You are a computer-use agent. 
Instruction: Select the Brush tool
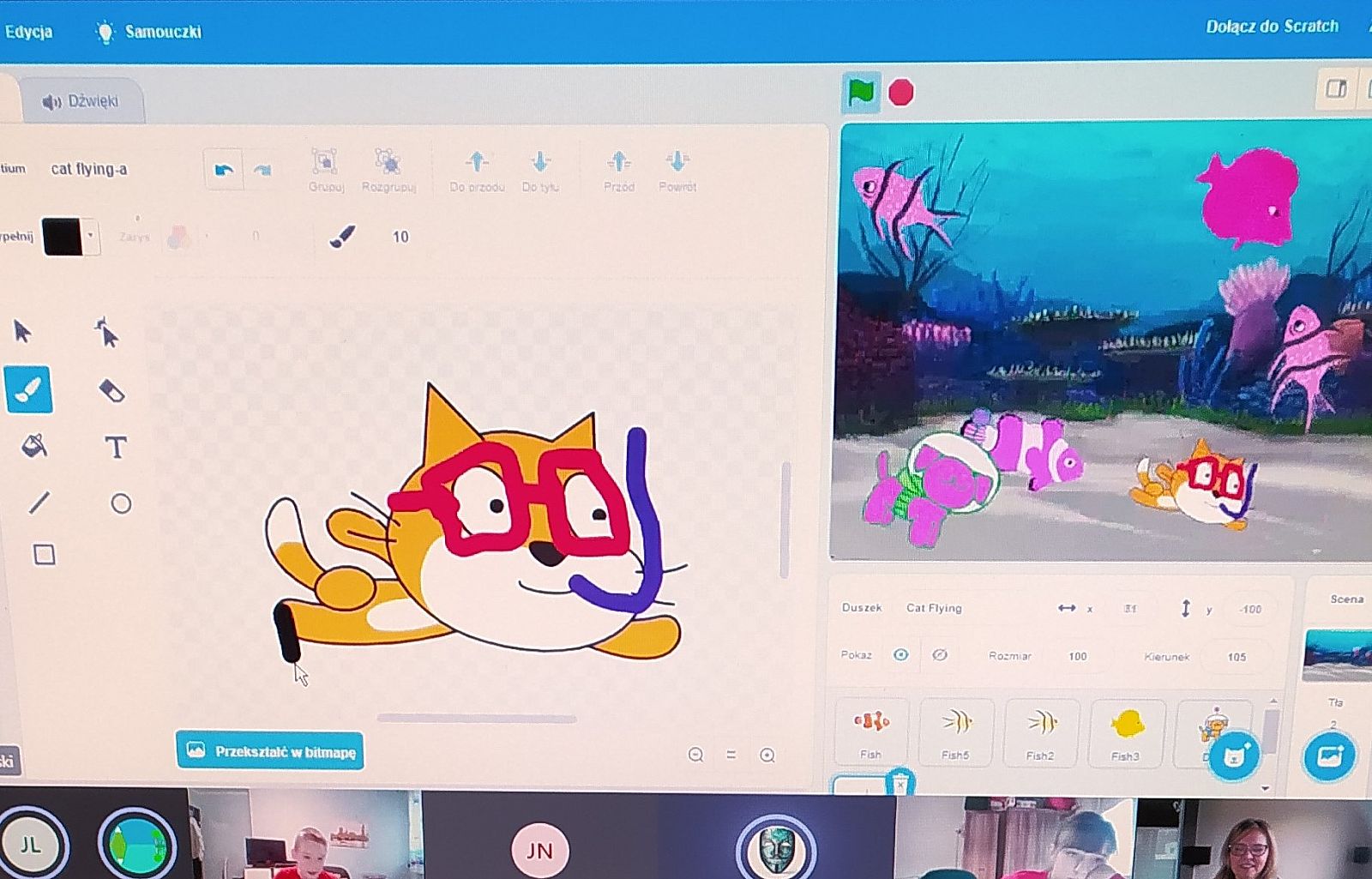(x=28, y=389)
